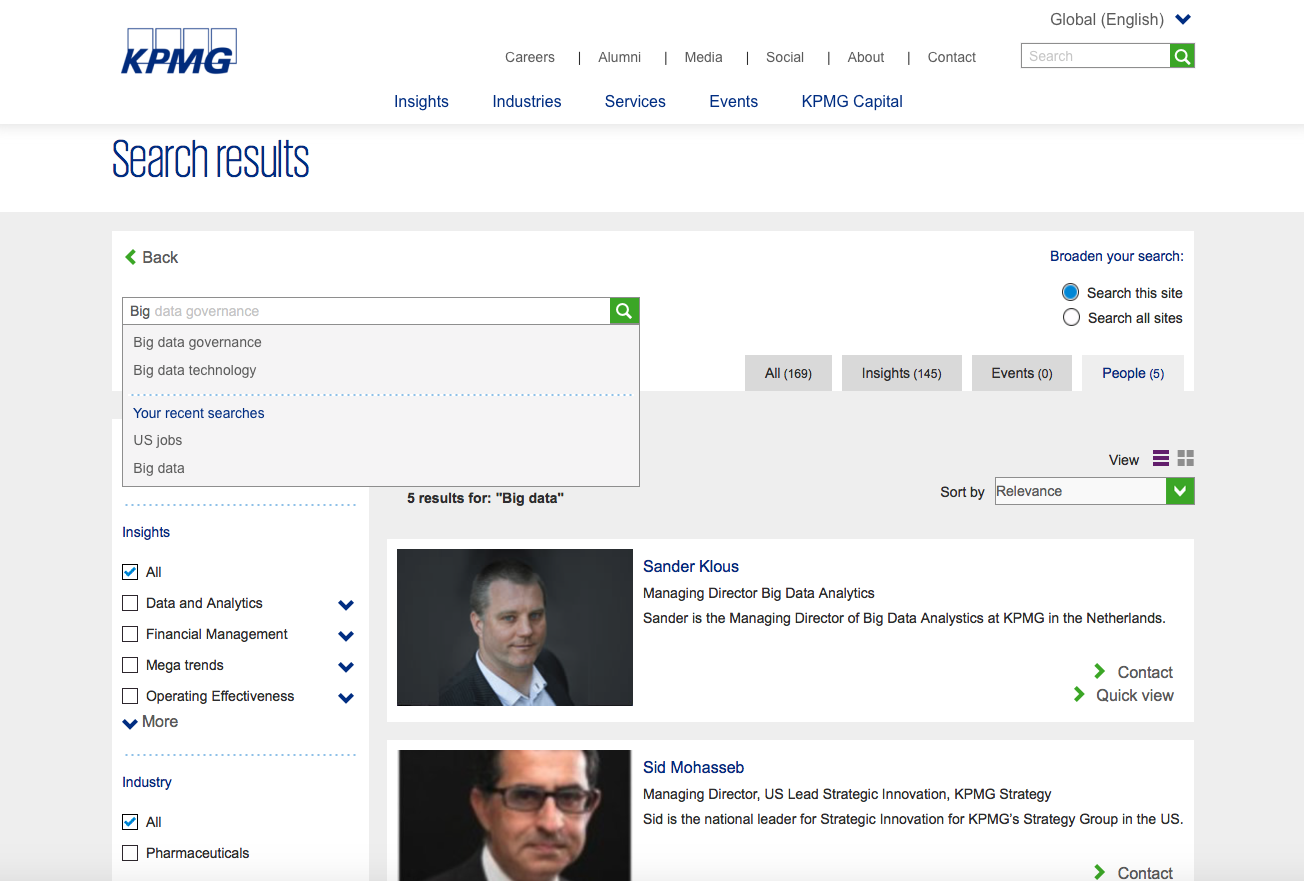Open the header Contact link
Viewport: 1304px width, 881px height.
(x=952, y=57)
